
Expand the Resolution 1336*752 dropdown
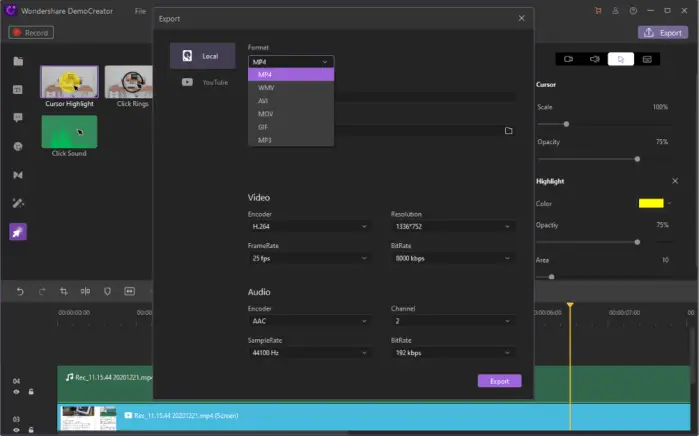click(452, 227)
